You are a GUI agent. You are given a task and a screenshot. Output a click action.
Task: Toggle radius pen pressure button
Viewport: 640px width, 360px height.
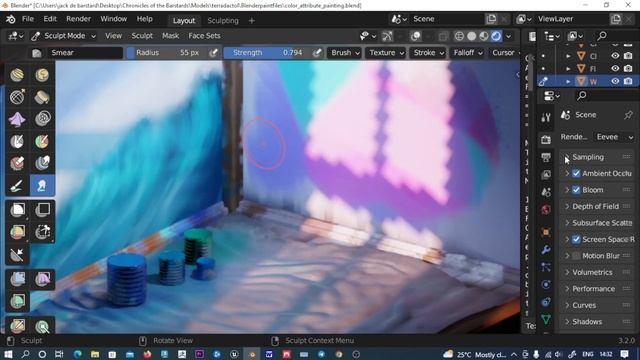coord(213,53)
